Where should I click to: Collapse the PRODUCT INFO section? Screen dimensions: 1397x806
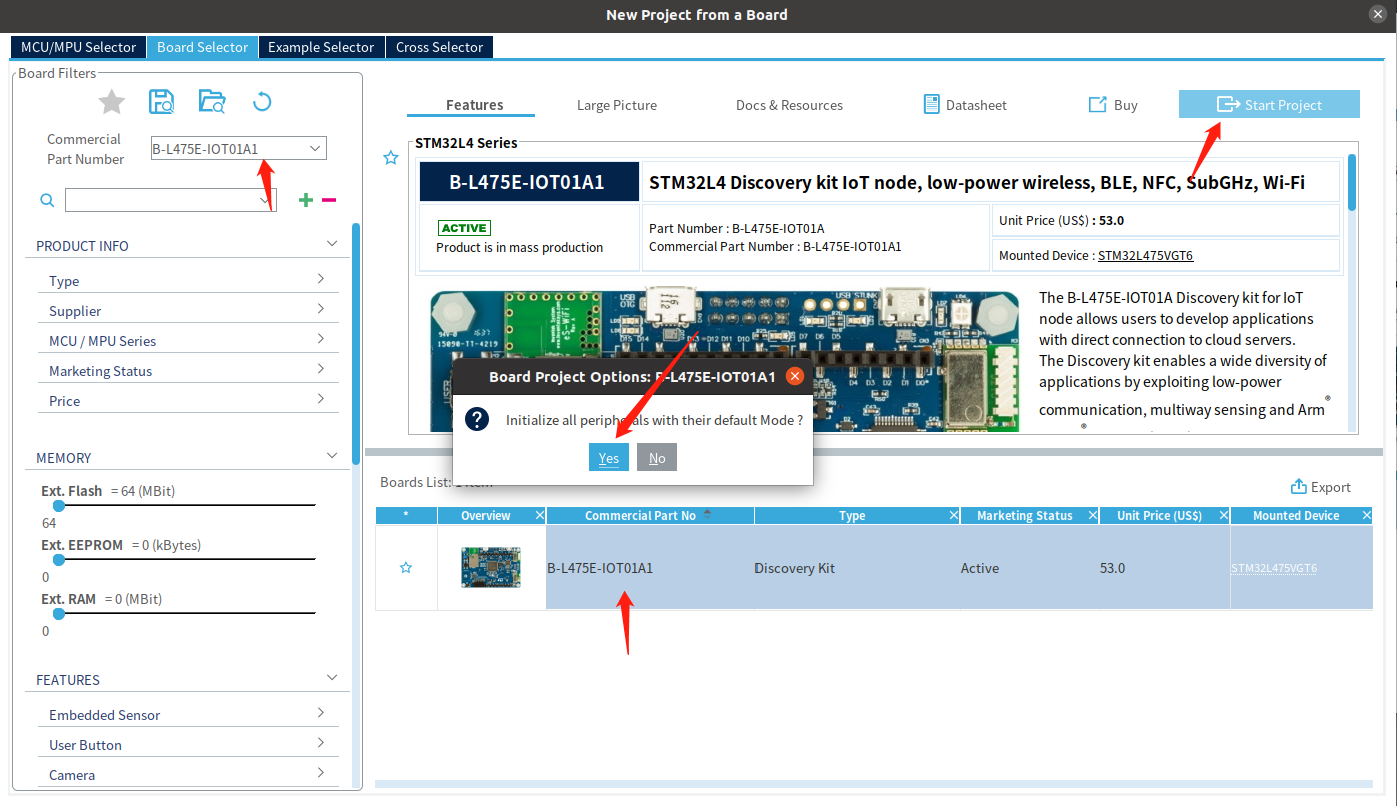click(332, 244)
